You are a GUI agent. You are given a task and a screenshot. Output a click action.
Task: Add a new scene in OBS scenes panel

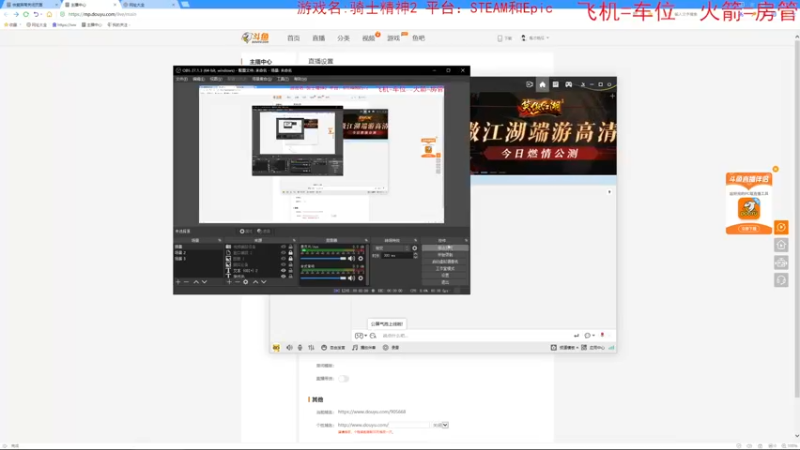[x=178, y=282]
